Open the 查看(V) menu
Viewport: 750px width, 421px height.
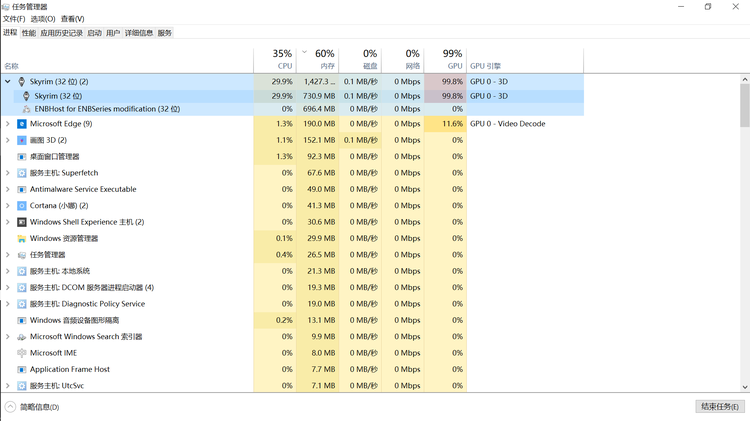[73, 19]
